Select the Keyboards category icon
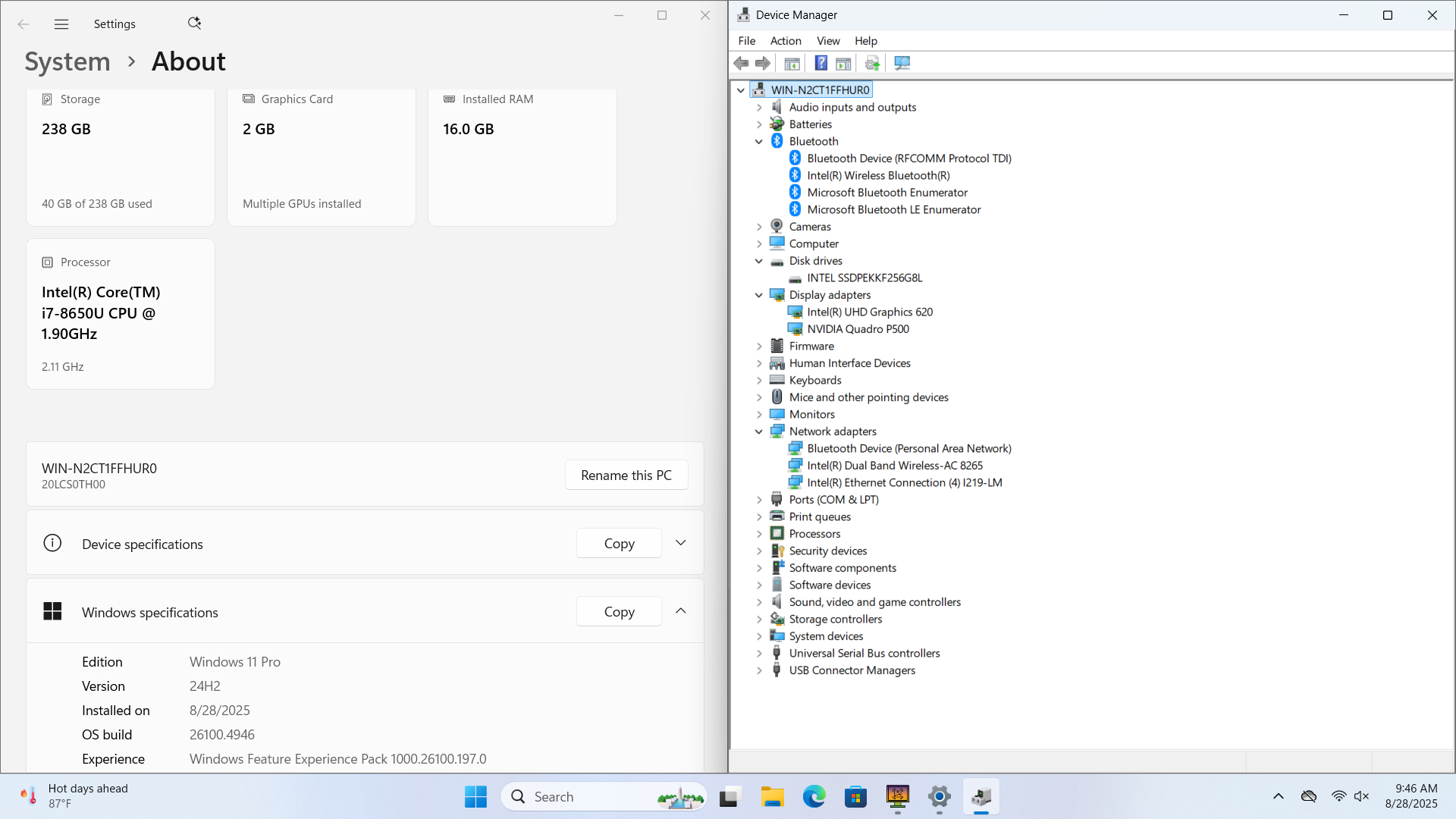Viewport: 1456px width, 819px height. (x=777, y=380)
